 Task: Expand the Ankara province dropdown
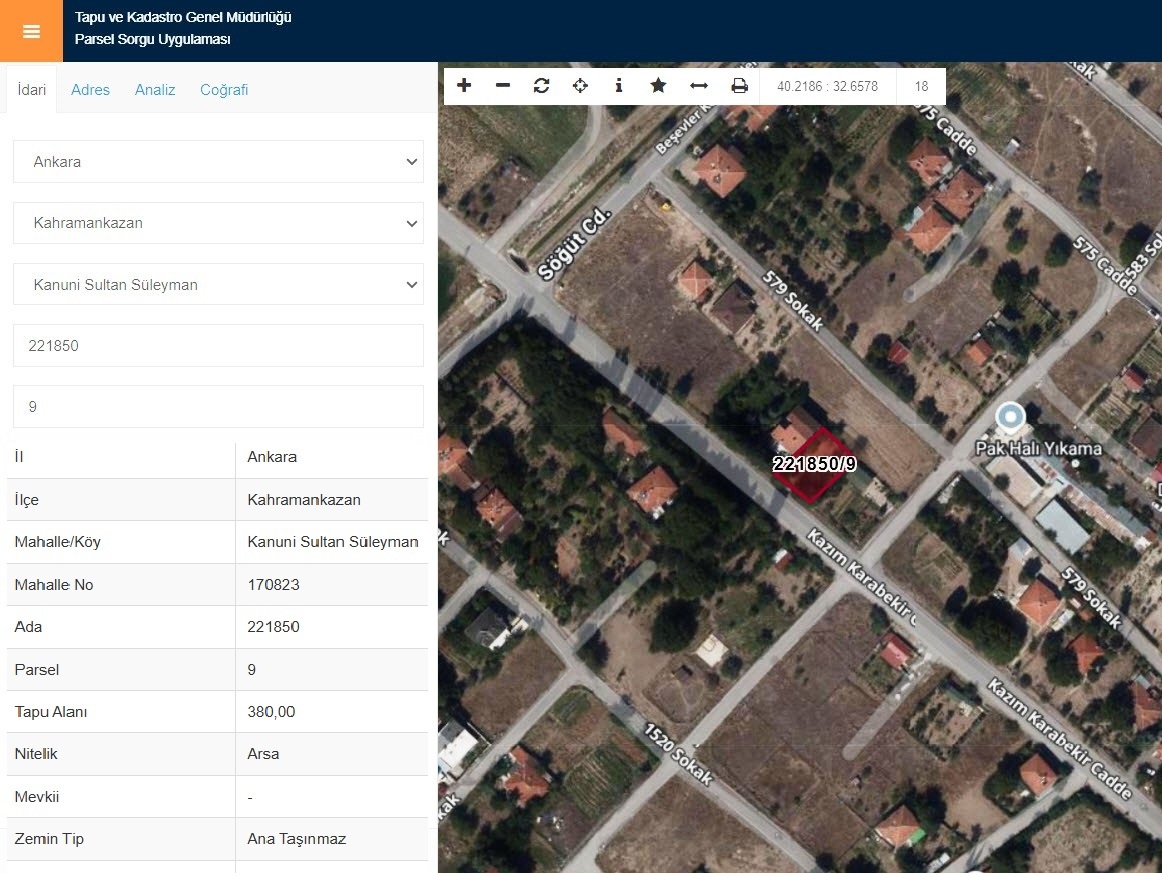218,162
